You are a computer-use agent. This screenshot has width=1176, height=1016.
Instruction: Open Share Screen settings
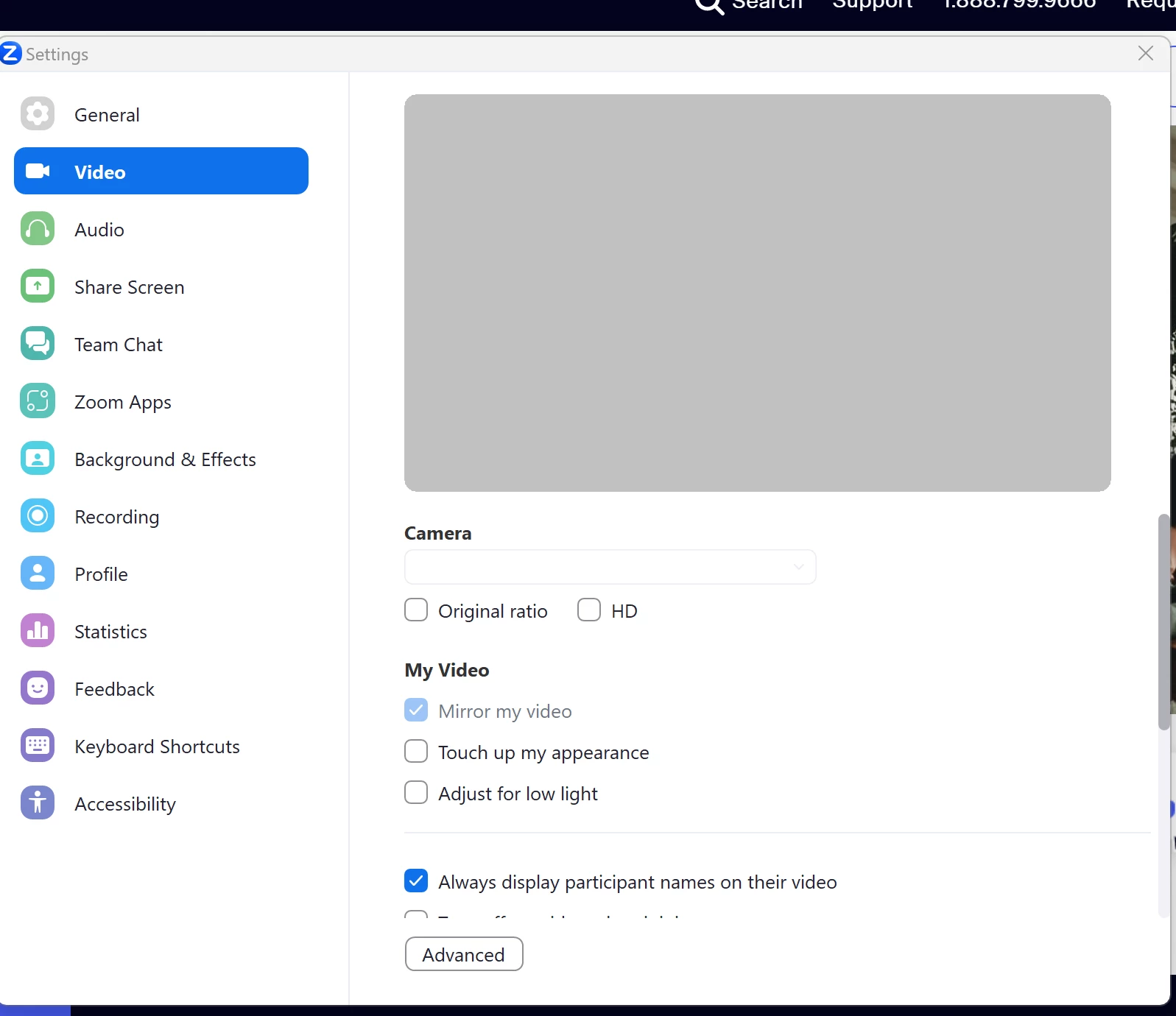[x=161, y=286]
